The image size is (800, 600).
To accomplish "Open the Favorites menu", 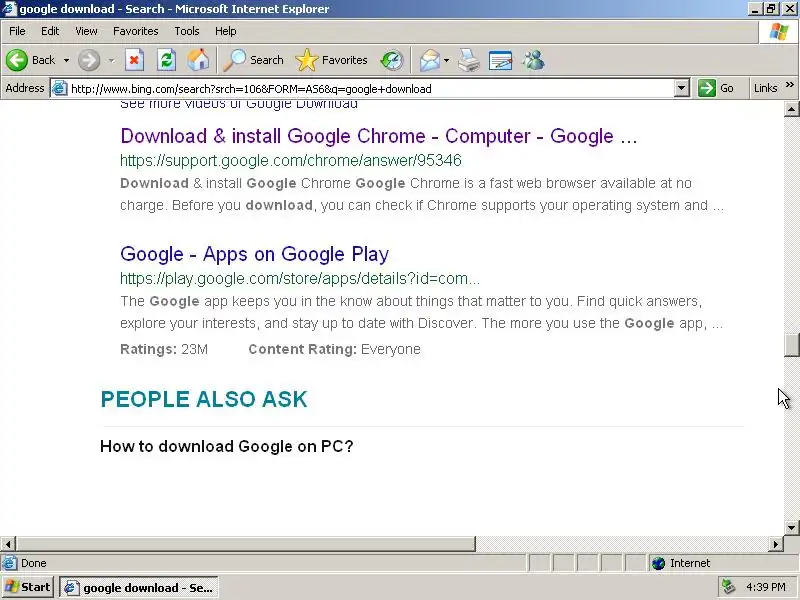I will [x=136, y=31].
